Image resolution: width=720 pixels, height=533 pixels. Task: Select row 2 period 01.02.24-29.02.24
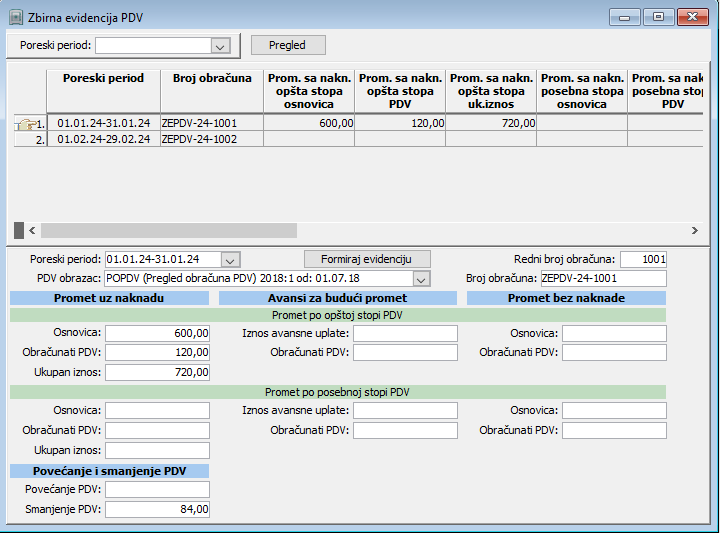(x=103, y=140)
